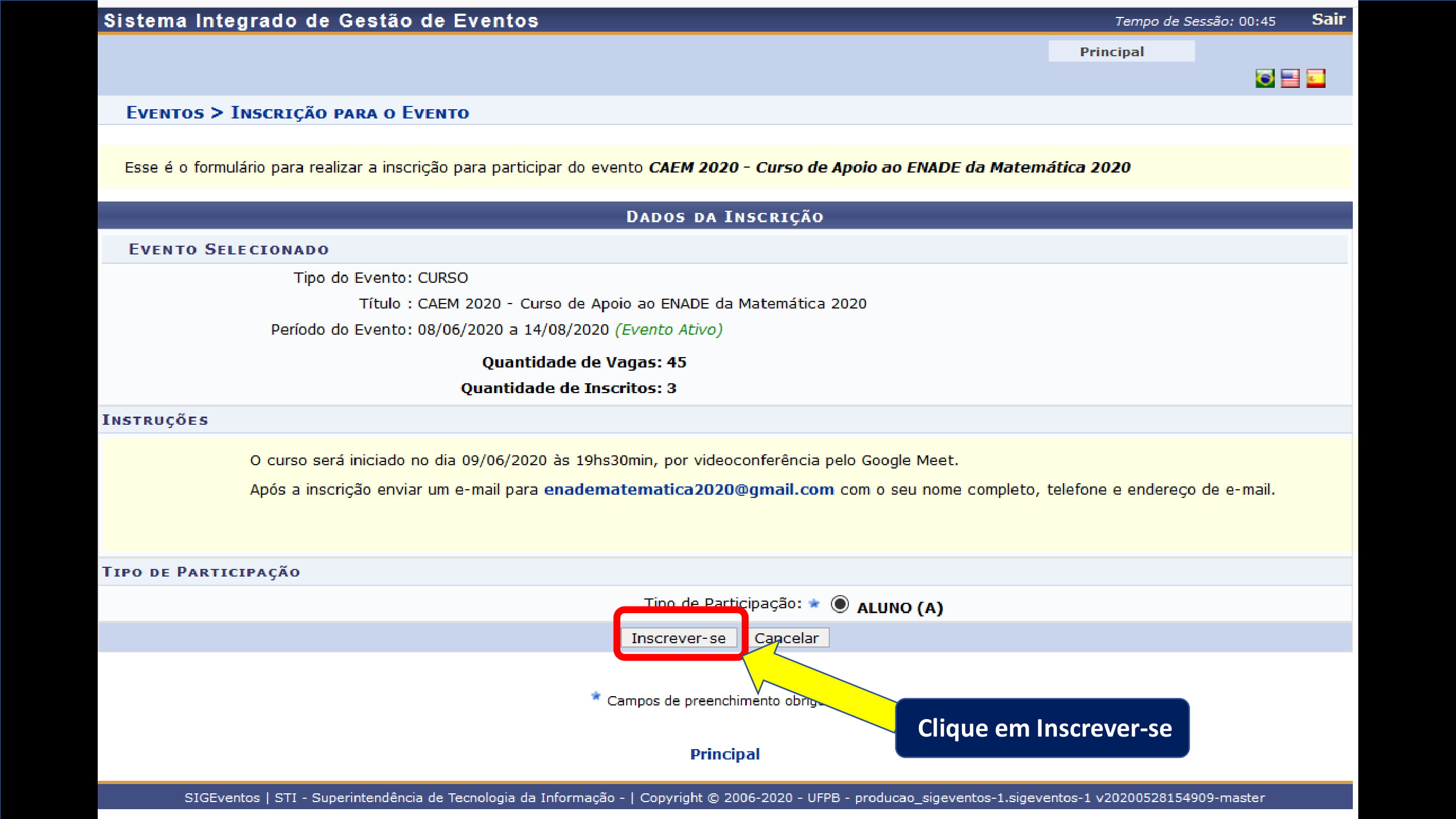Open the Principal menu at the top
1456x819 pixels.
1112,51
